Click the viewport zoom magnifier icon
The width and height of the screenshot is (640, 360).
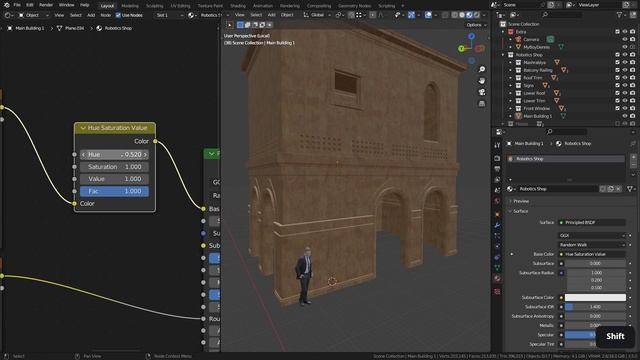pyautogui.click(x=482, y=69)
